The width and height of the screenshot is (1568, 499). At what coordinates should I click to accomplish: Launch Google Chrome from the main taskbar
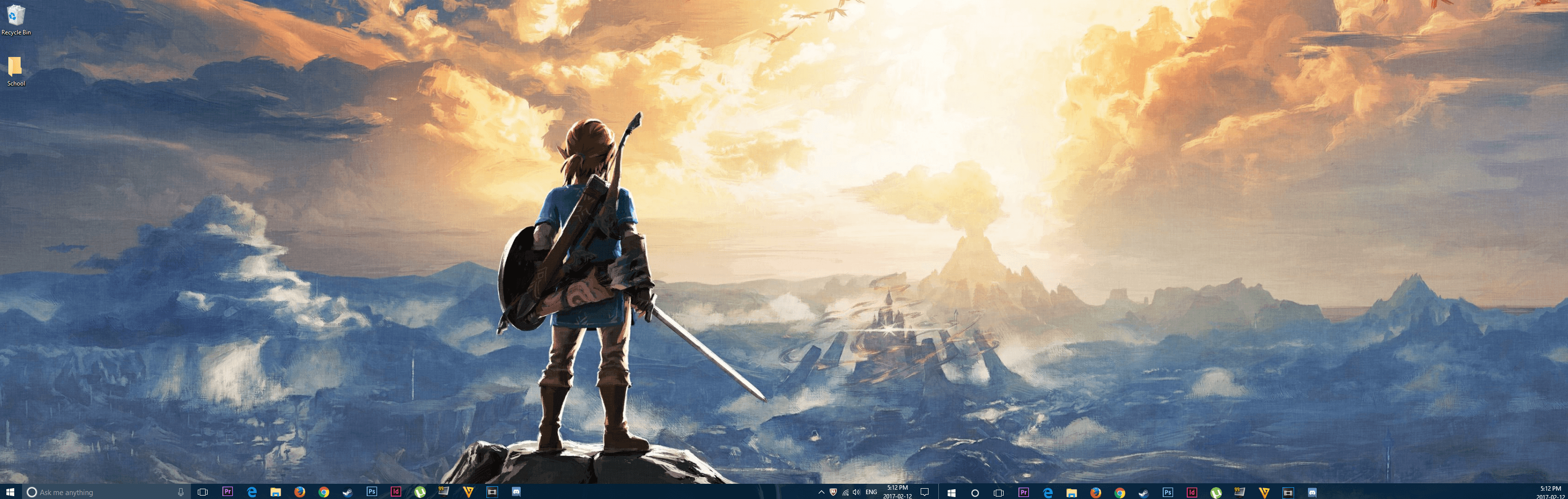[324, 492]
